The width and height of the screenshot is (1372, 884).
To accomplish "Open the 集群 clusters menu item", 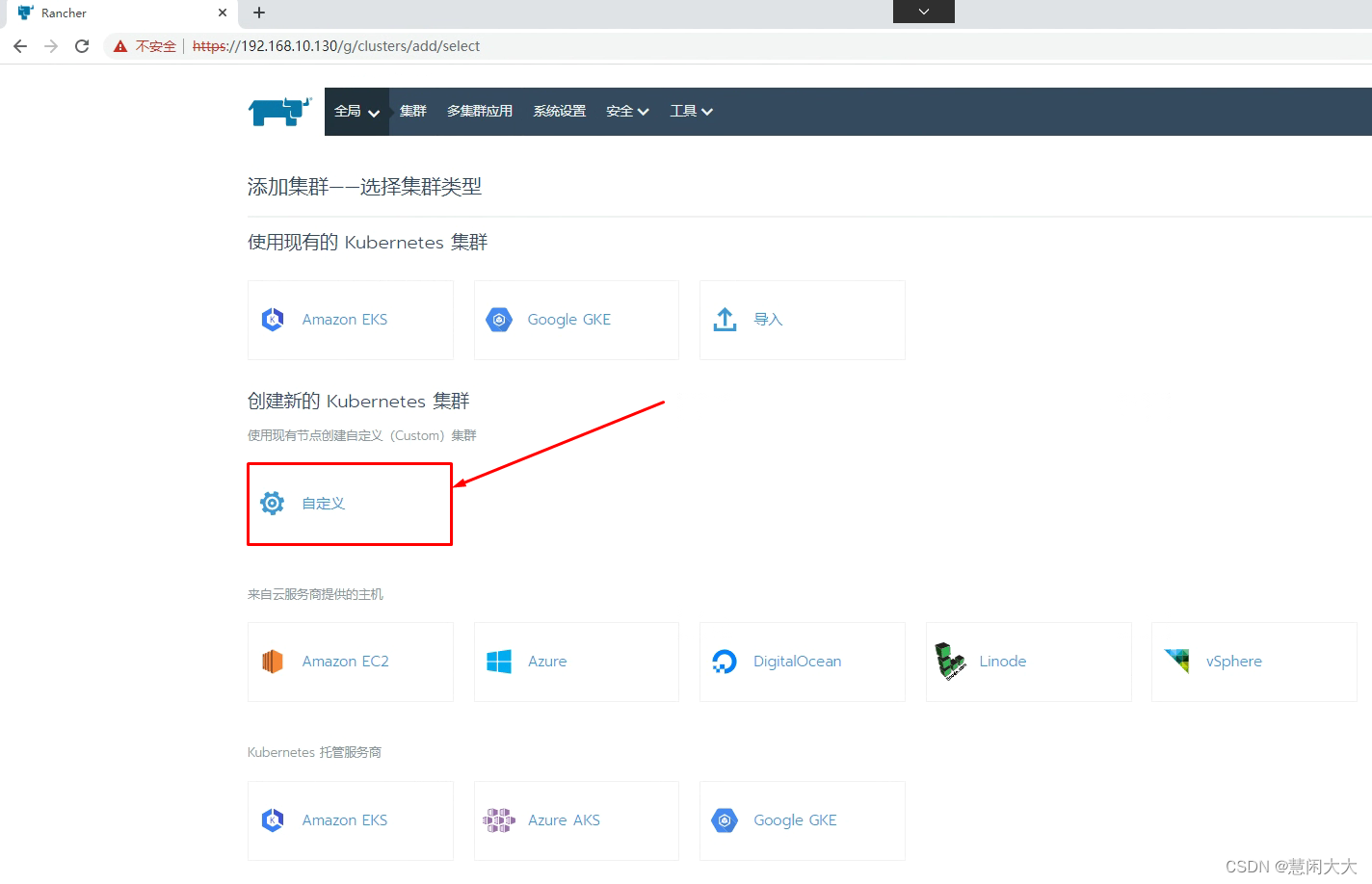I will [x=413, y=112].
